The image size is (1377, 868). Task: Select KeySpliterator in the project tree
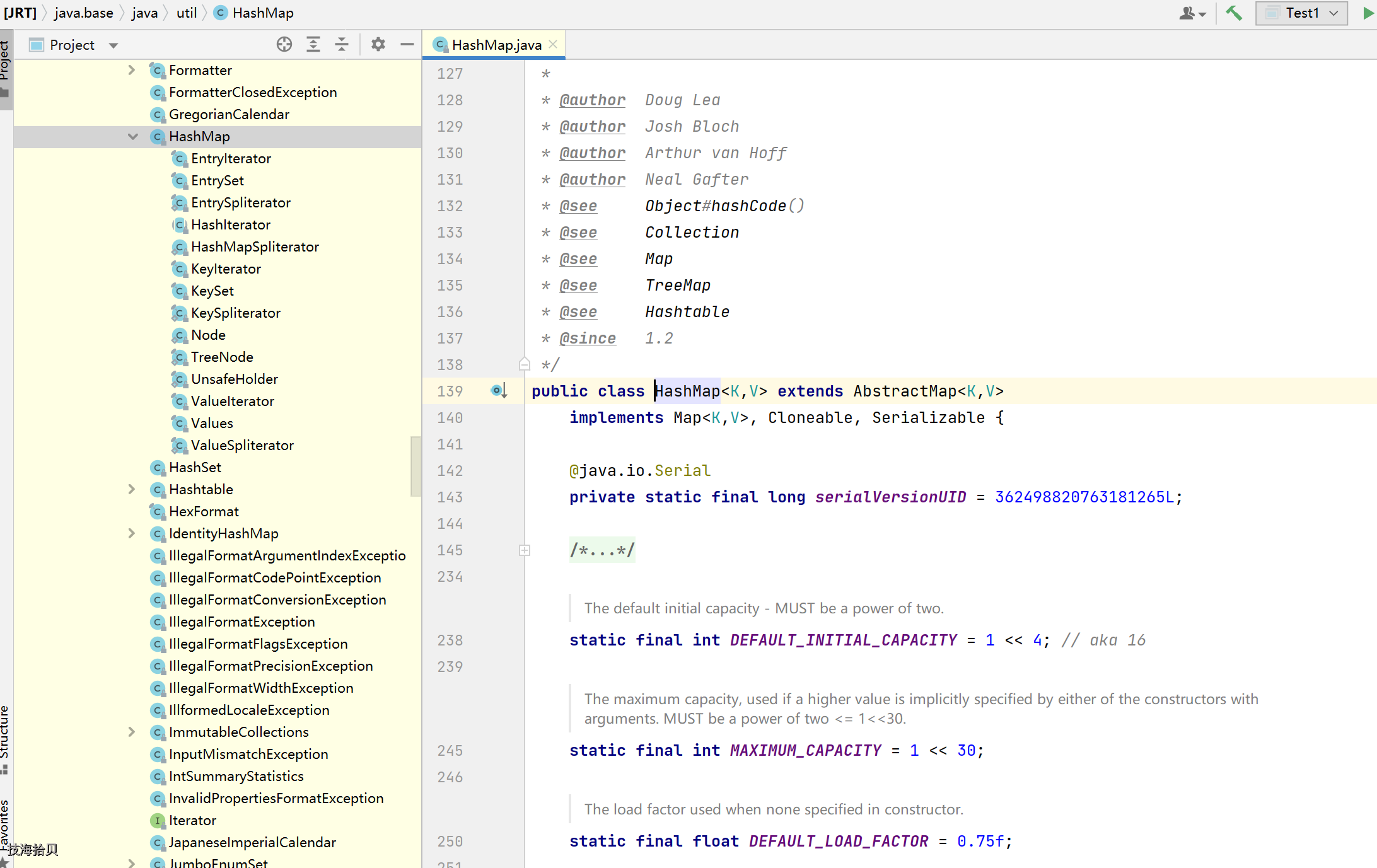click(235, 313)
